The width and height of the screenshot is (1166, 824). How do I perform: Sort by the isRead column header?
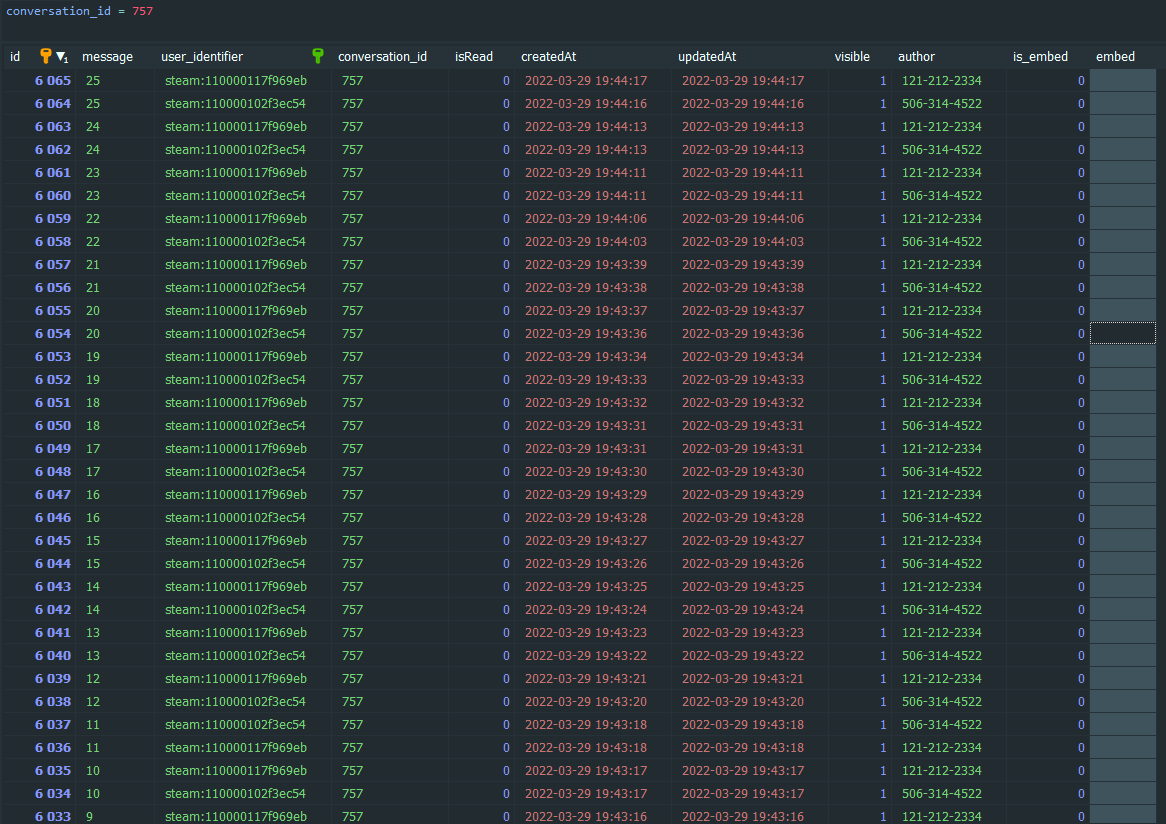tap(474, 56)
